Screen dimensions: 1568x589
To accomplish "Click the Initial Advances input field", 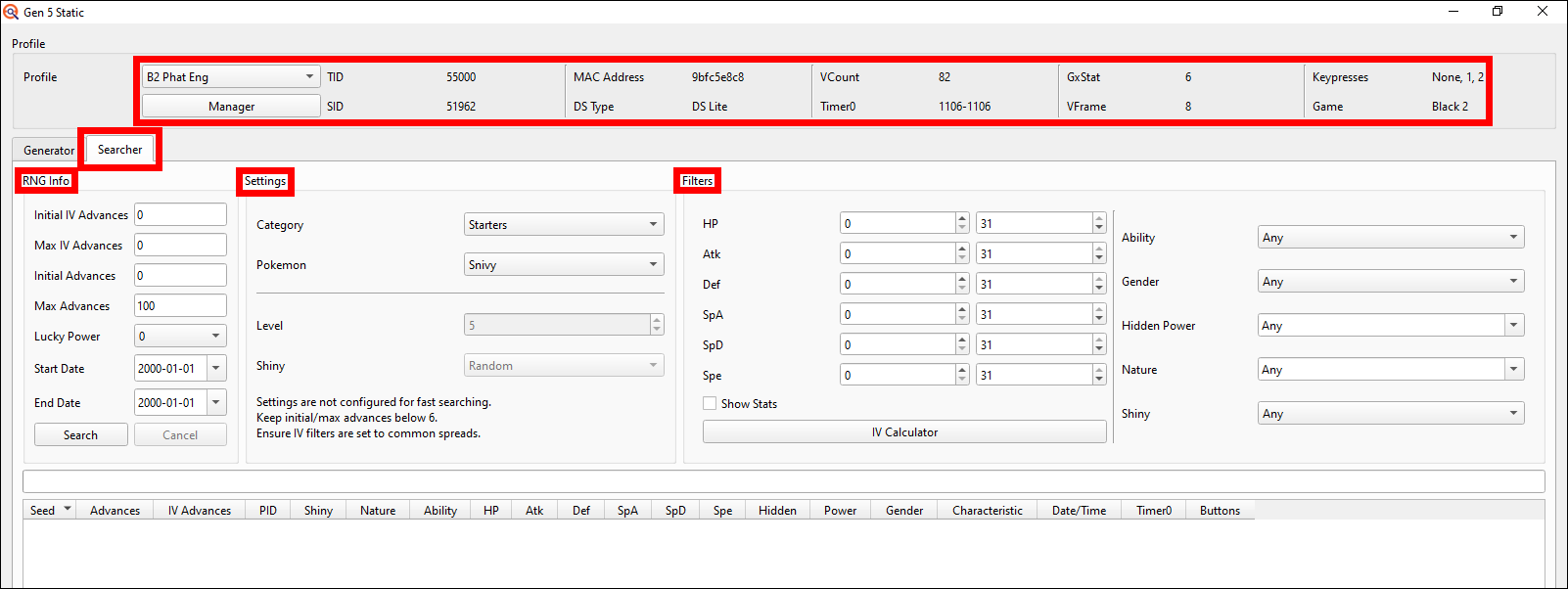I will pos(180,275).
